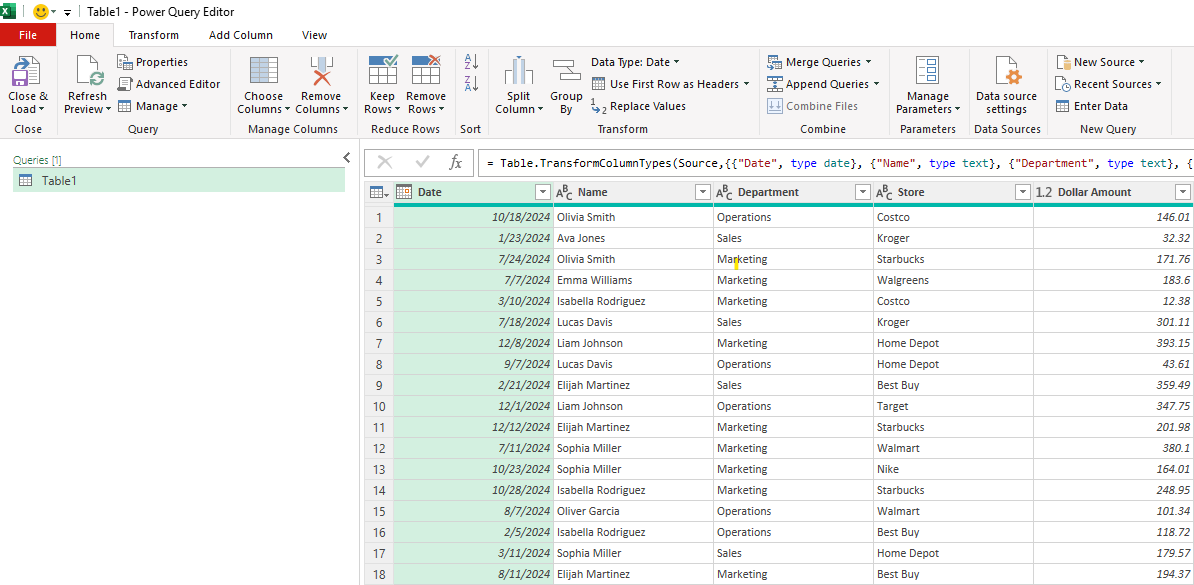The height and width of the screenshot is (585, 1194).
Task: Expand the New Source dropdown
Action: (1100, 62)
